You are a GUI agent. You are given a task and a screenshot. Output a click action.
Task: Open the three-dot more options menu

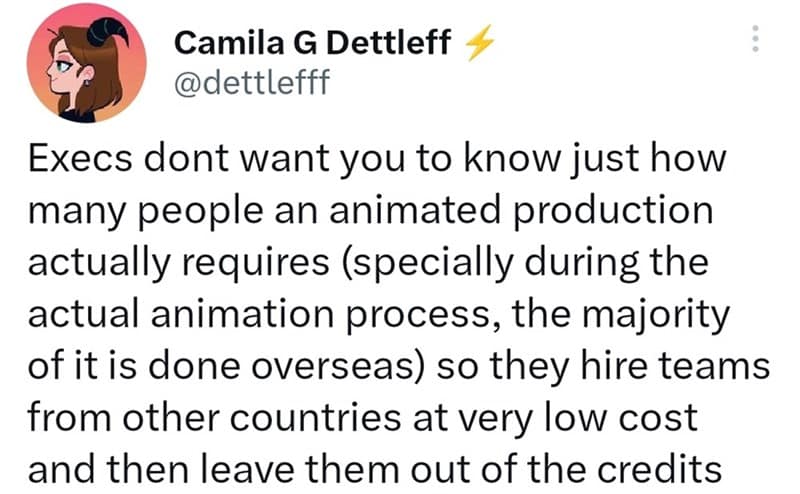(756, 39)
